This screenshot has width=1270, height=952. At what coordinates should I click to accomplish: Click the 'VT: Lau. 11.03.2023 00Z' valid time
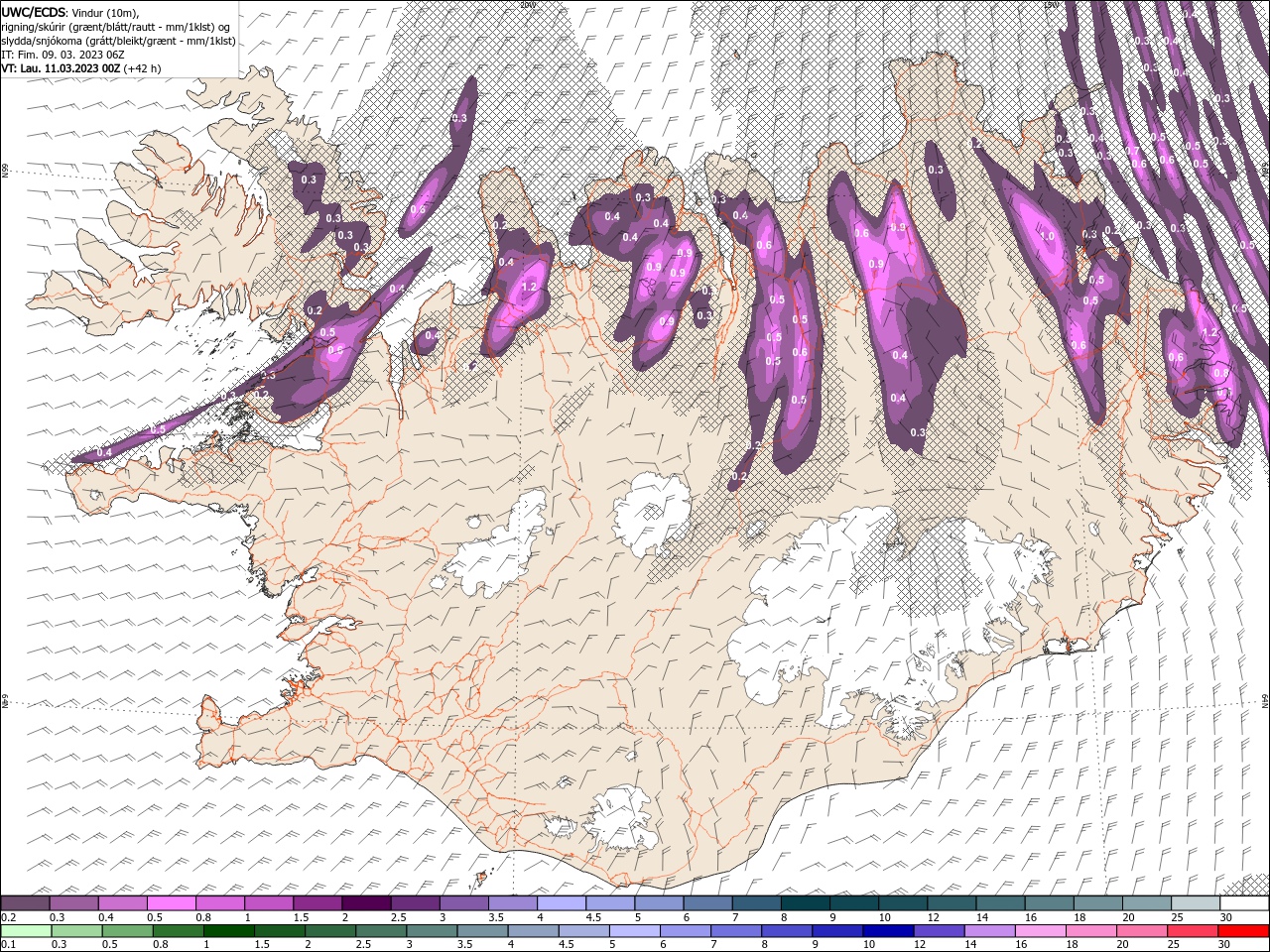pyautogui.click(x=62, y=68)
